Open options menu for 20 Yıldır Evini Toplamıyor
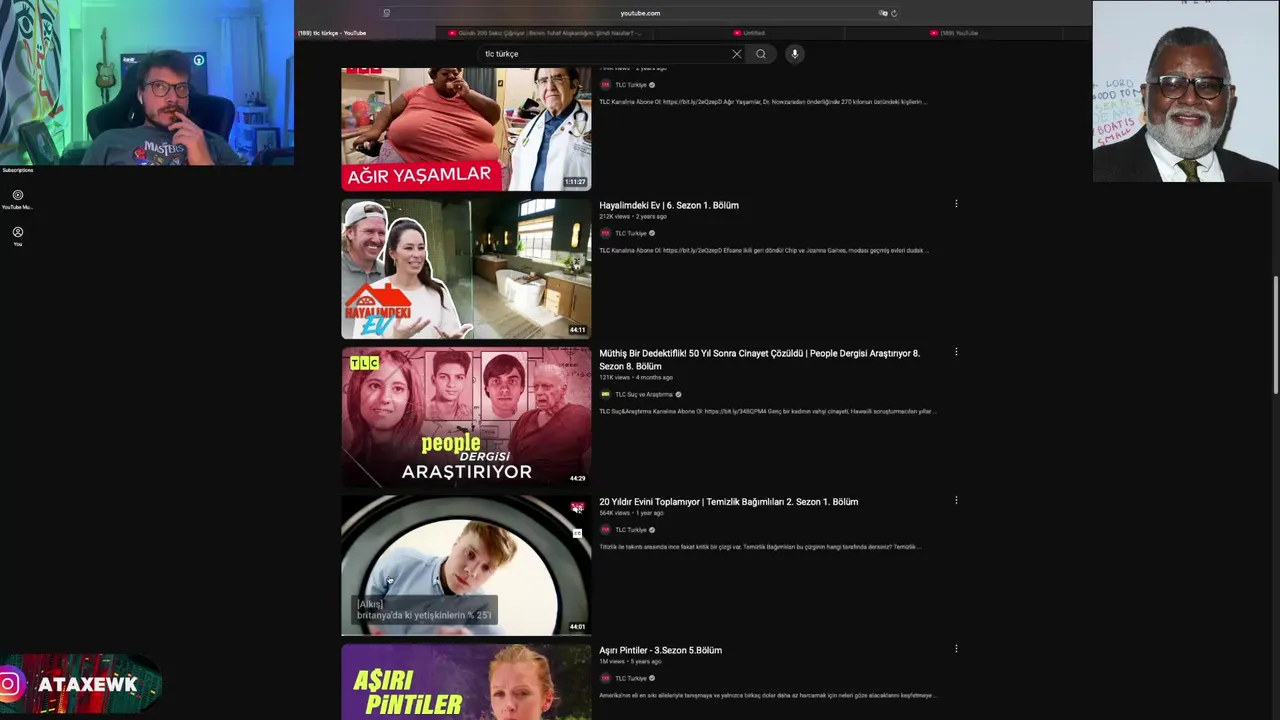This screenshot has width=1280, height=720. click(x=956, y=500)
